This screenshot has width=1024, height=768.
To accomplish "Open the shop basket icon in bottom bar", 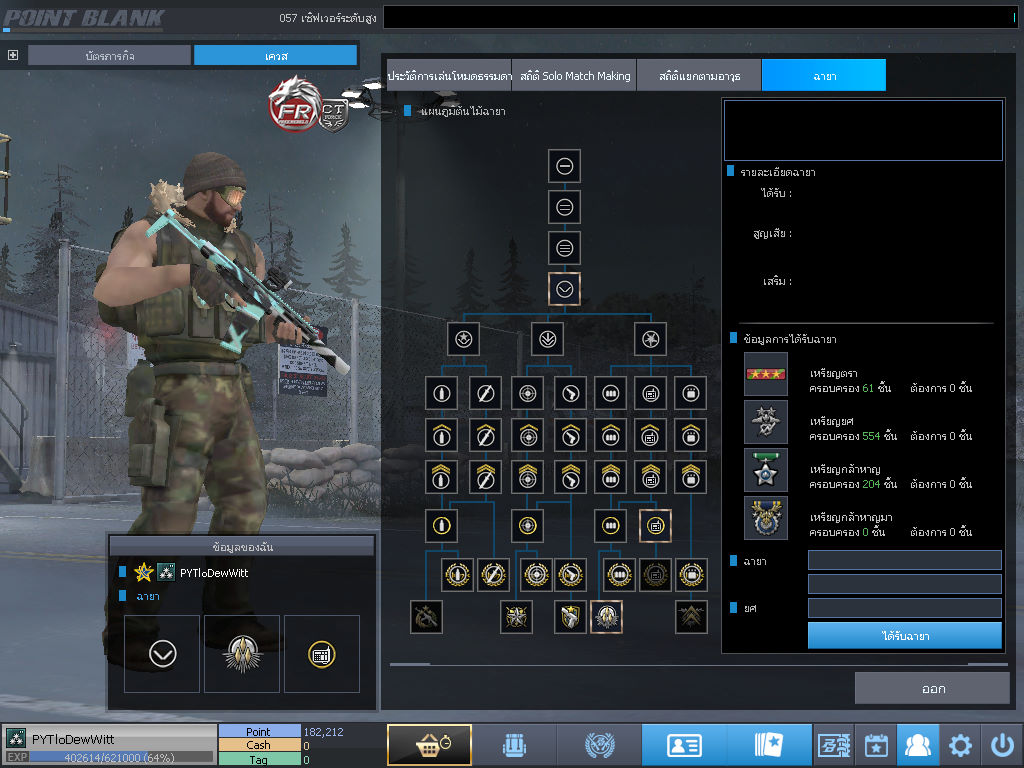I will (x=429, y=744).
